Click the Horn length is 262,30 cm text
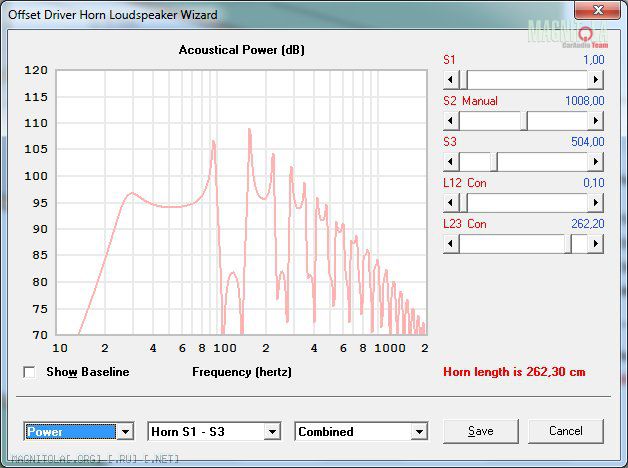 coord(514,372)
